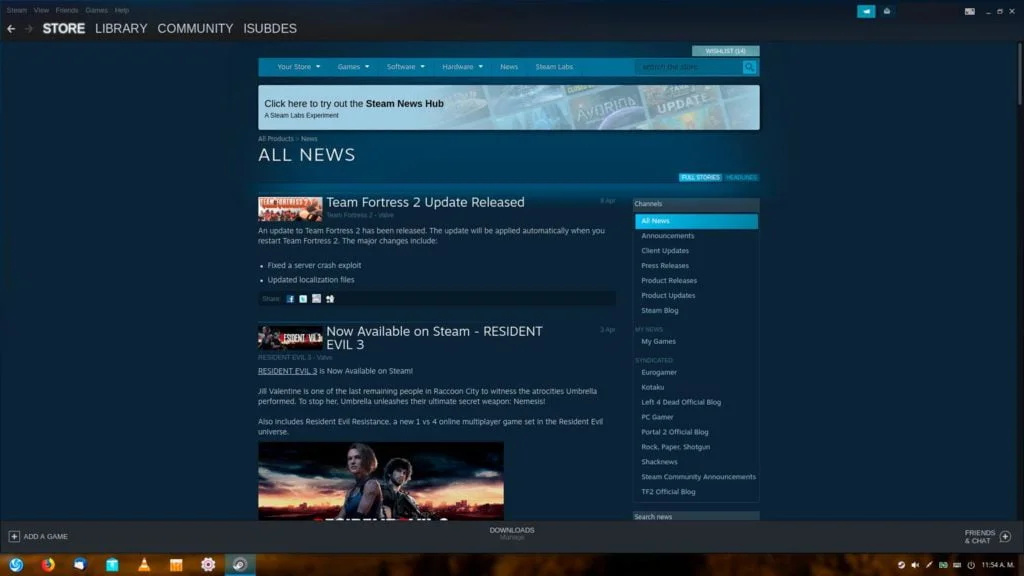Click the Friends & Chat plus icon

[1005, 536]
